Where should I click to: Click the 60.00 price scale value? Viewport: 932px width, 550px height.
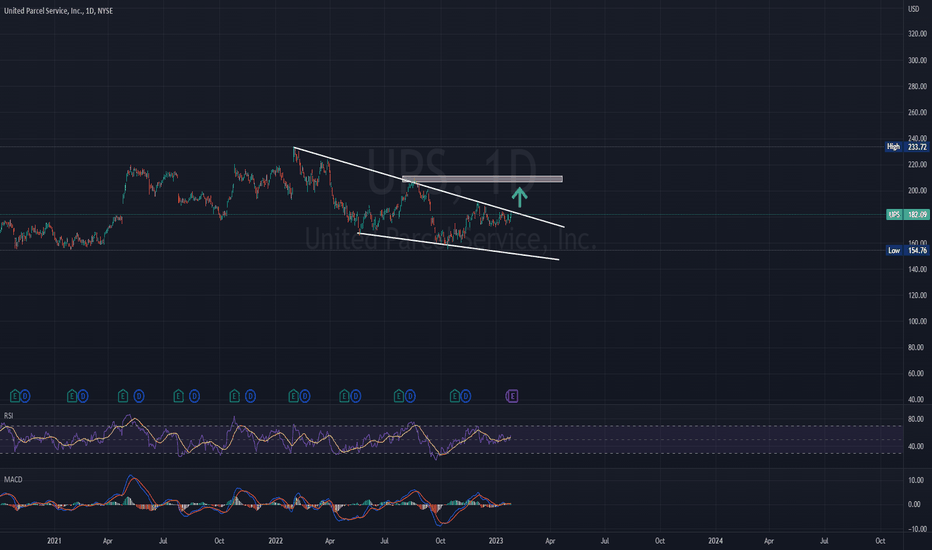[x=916, y=373]
